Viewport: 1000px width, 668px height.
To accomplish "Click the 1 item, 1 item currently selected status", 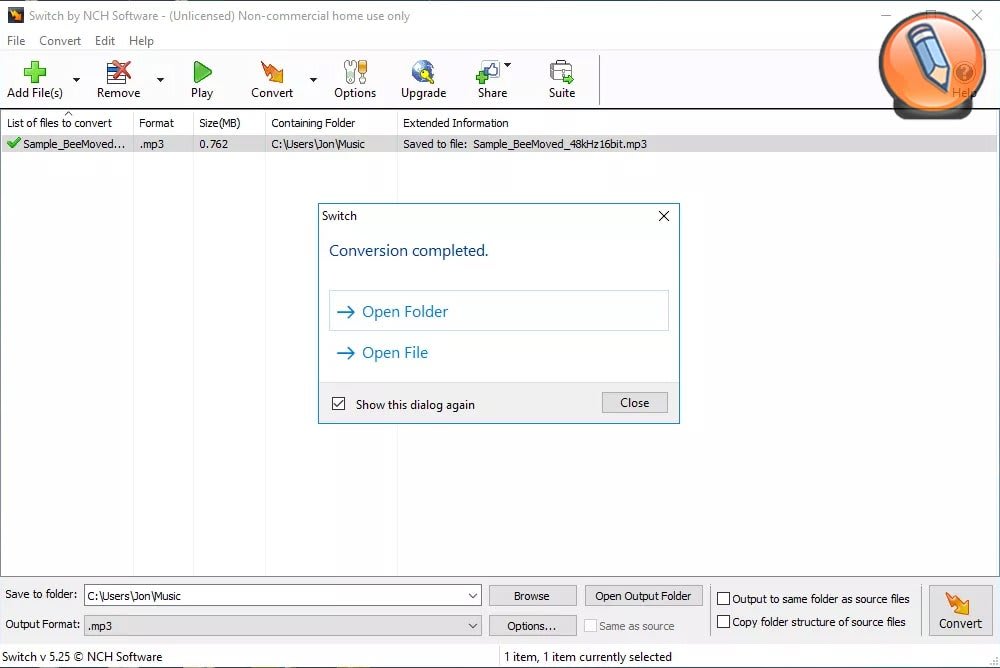I will coord(587,657).
